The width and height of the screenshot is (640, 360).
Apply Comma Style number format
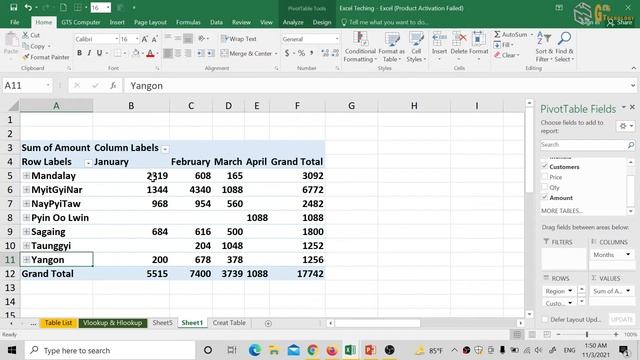pos(312,53)
